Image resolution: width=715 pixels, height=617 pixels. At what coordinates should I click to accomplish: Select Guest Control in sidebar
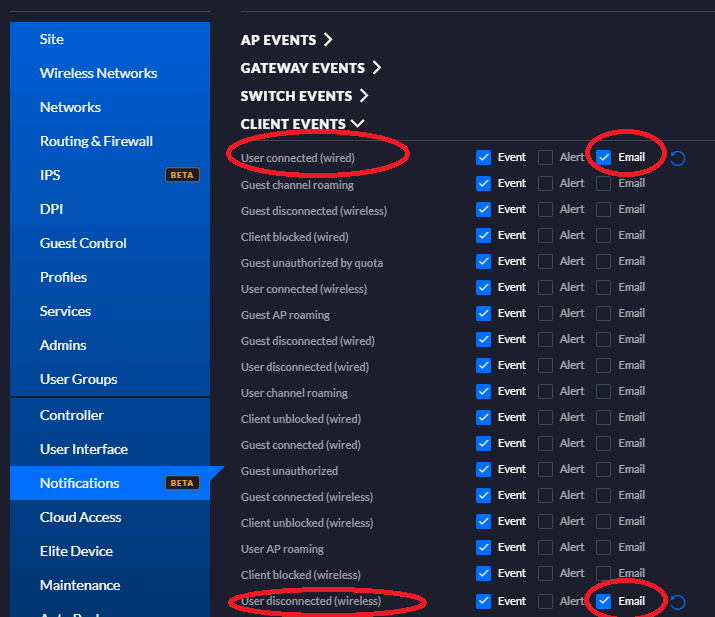point(83,243)
